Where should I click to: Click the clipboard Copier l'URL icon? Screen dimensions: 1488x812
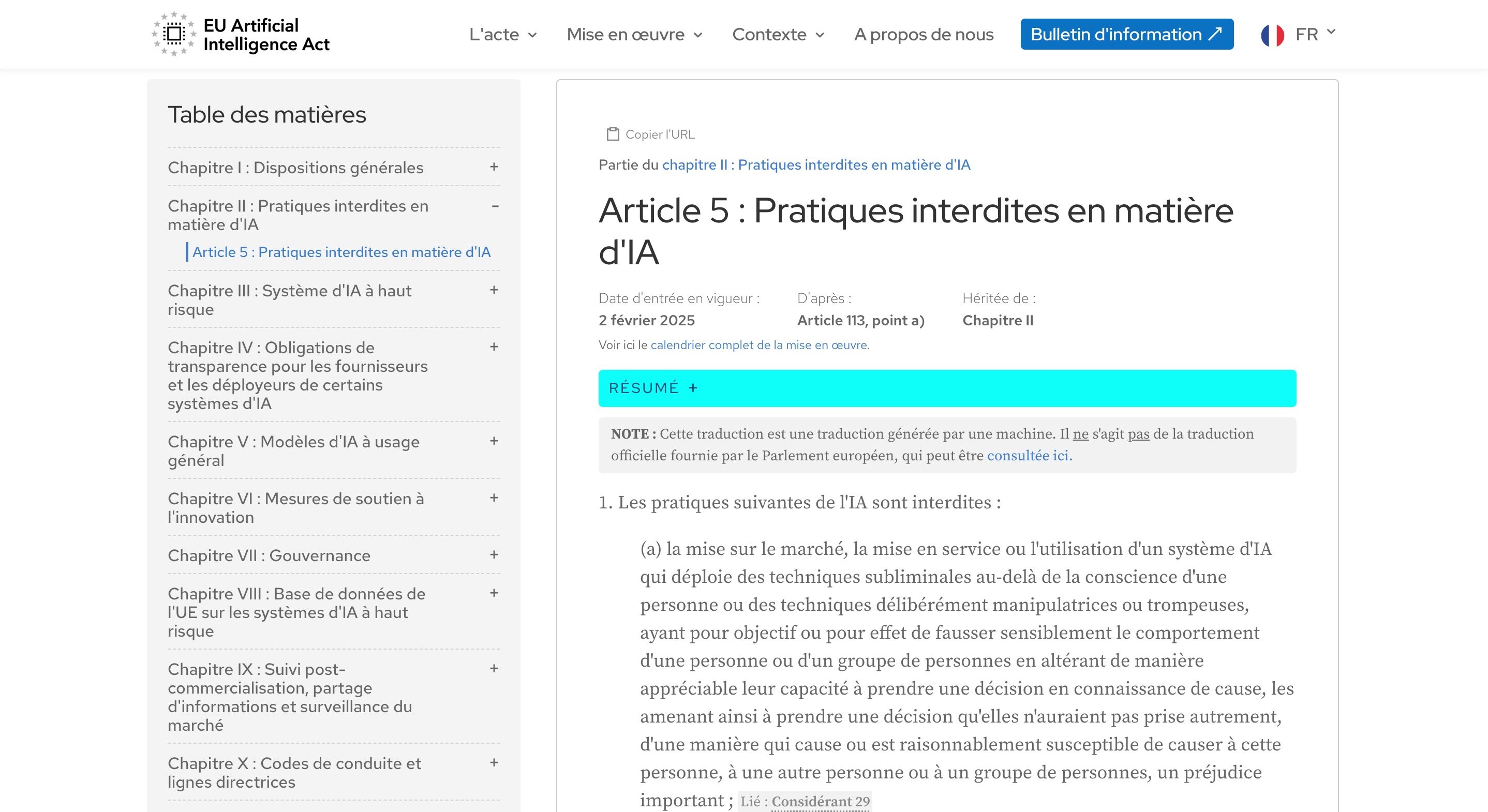click(x=612, y=134)
